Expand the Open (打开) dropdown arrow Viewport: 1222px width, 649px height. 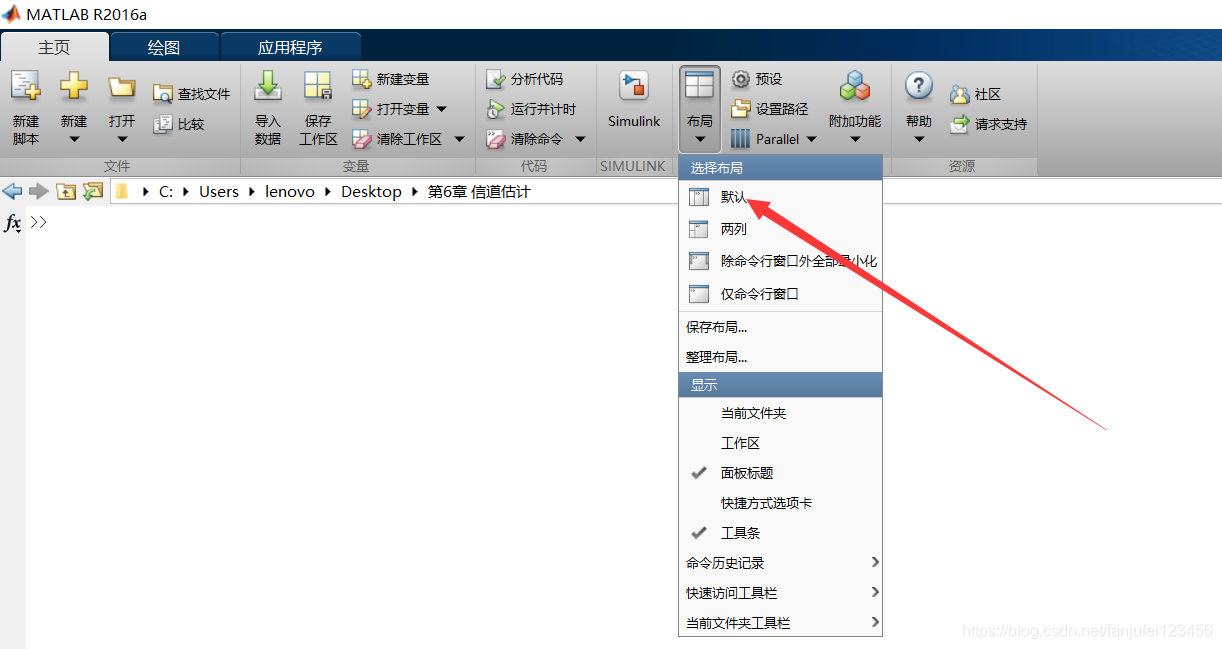[122, 140]
